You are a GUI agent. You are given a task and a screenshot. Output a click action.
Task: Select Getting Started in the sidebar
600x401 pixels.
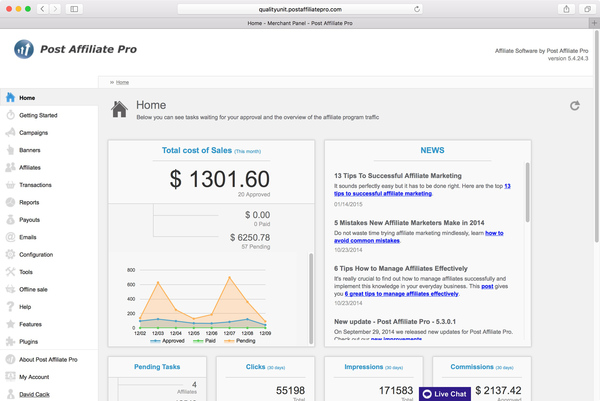pos(38,115)
